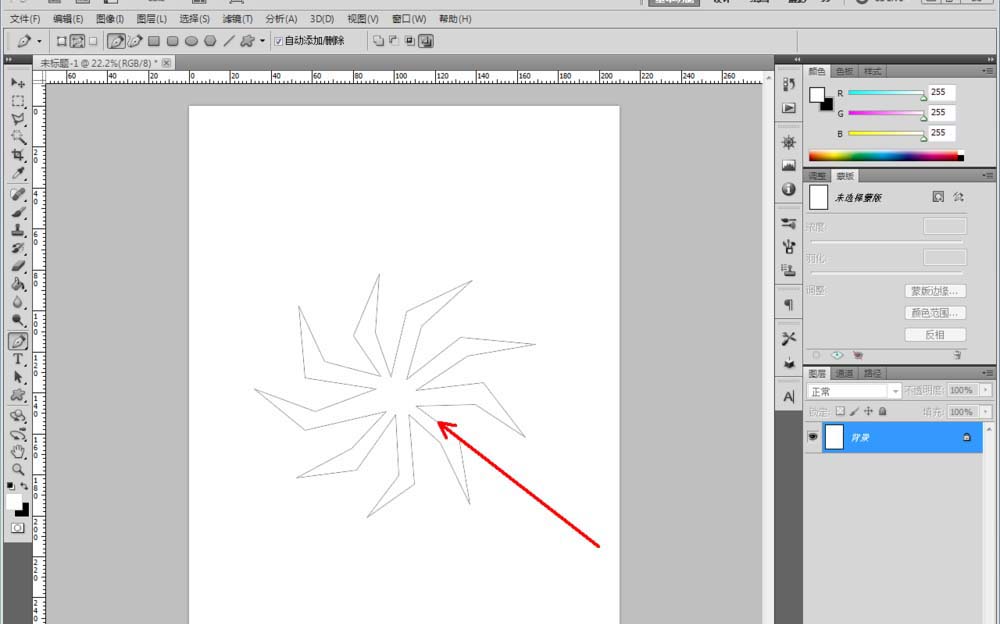The image size is (1000, 624).
Task: Select the Crop tool
Action: pos(18,154)
